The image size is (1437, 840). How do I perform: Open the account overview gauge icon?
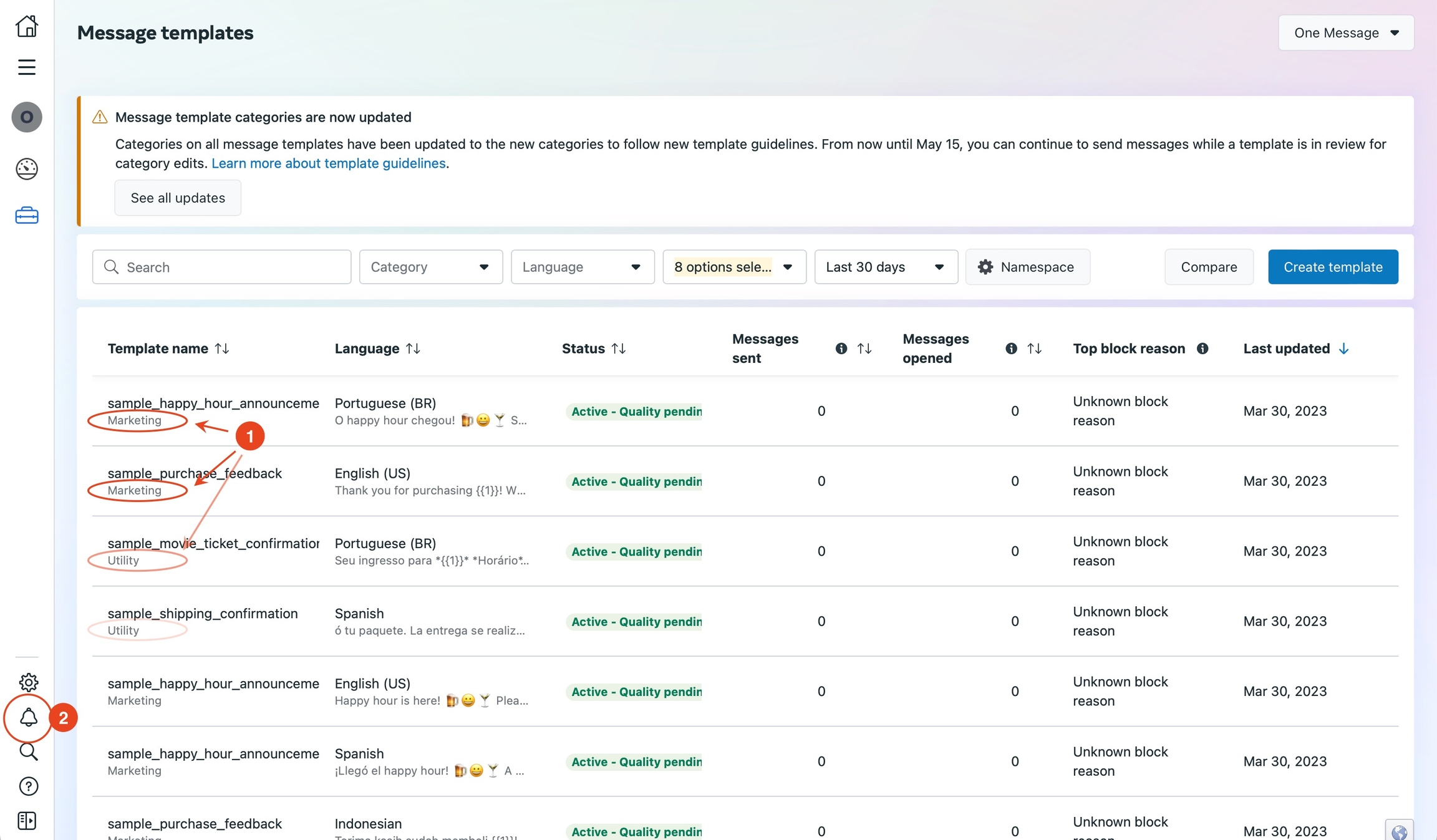27,168
